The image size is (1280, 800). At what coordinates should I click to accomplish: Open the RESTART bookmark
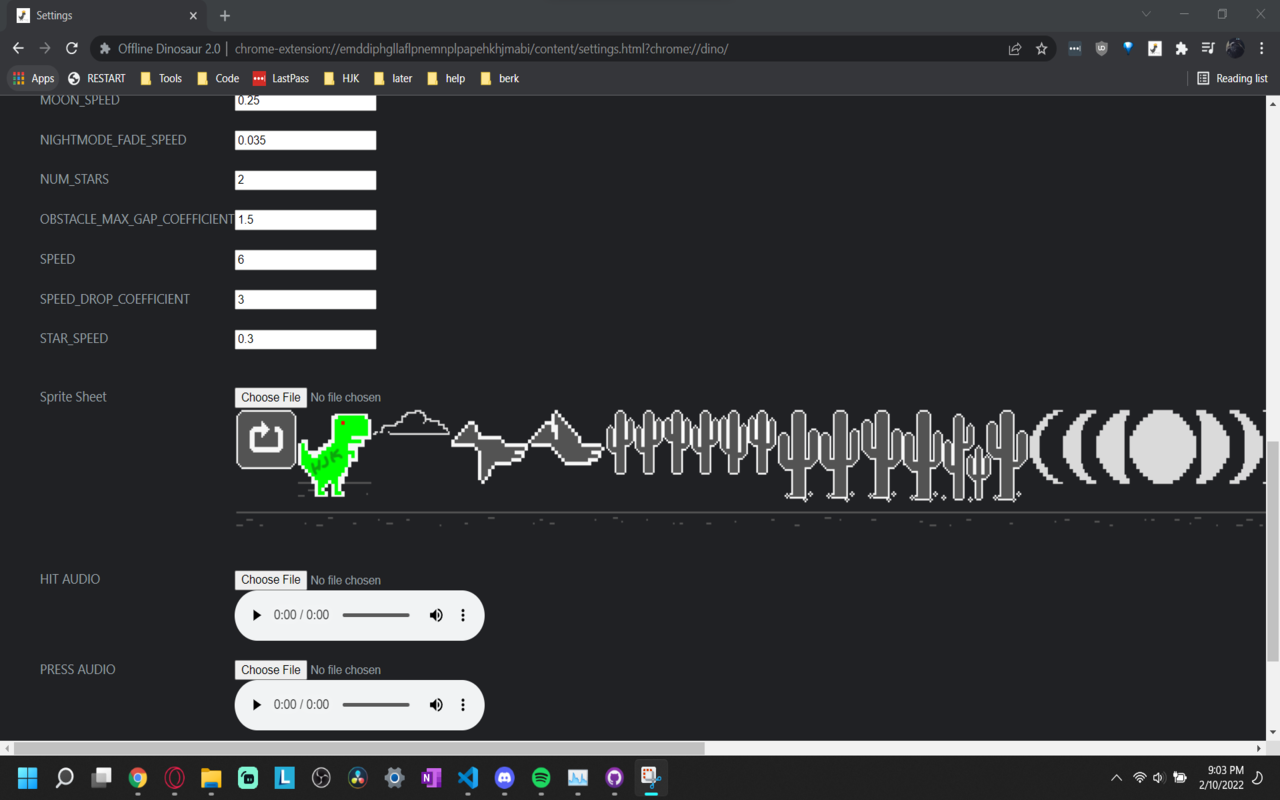[x=96, y=78]
